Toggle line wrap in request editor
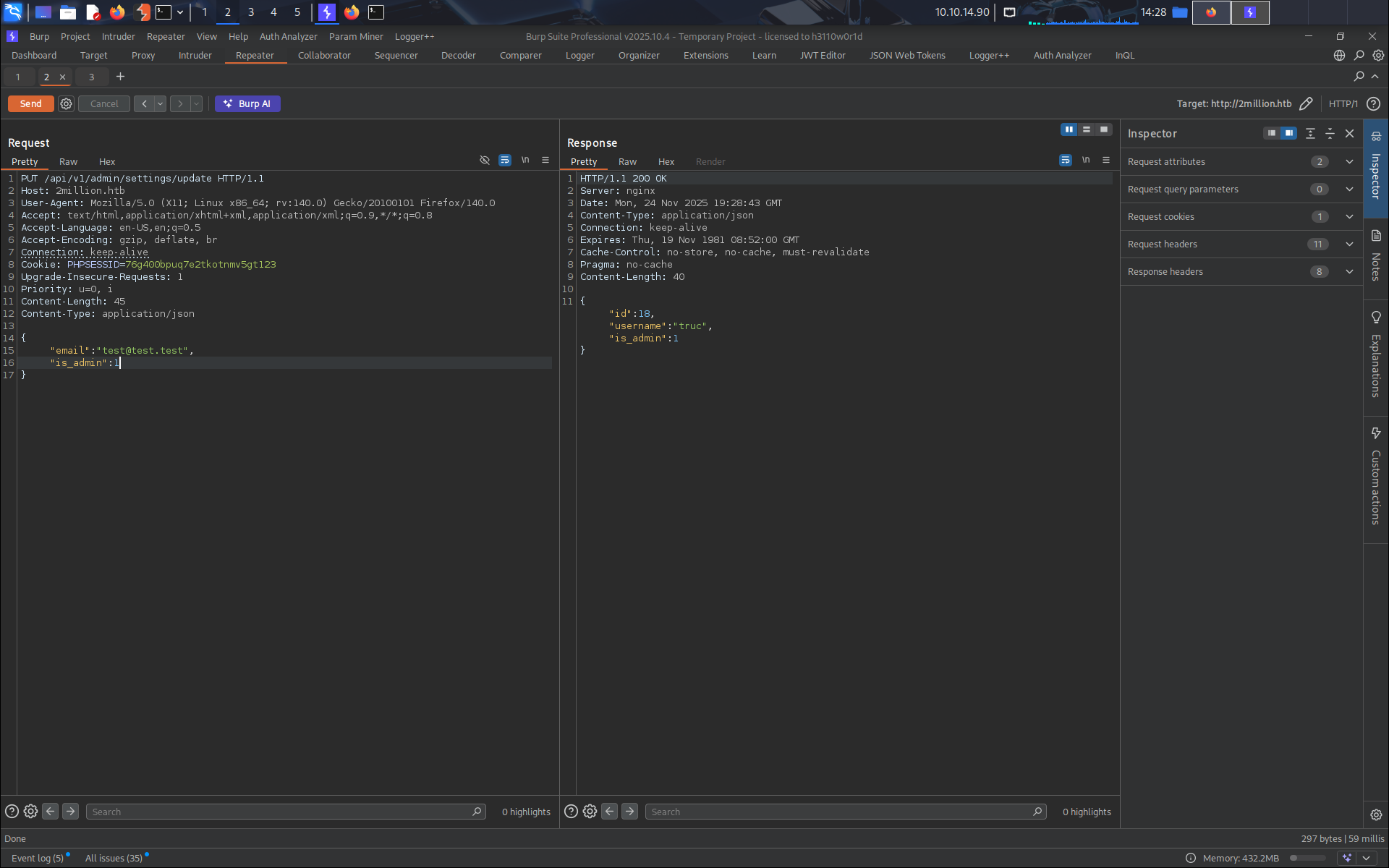The image size is (1389, 868). (x=505, y=160)
